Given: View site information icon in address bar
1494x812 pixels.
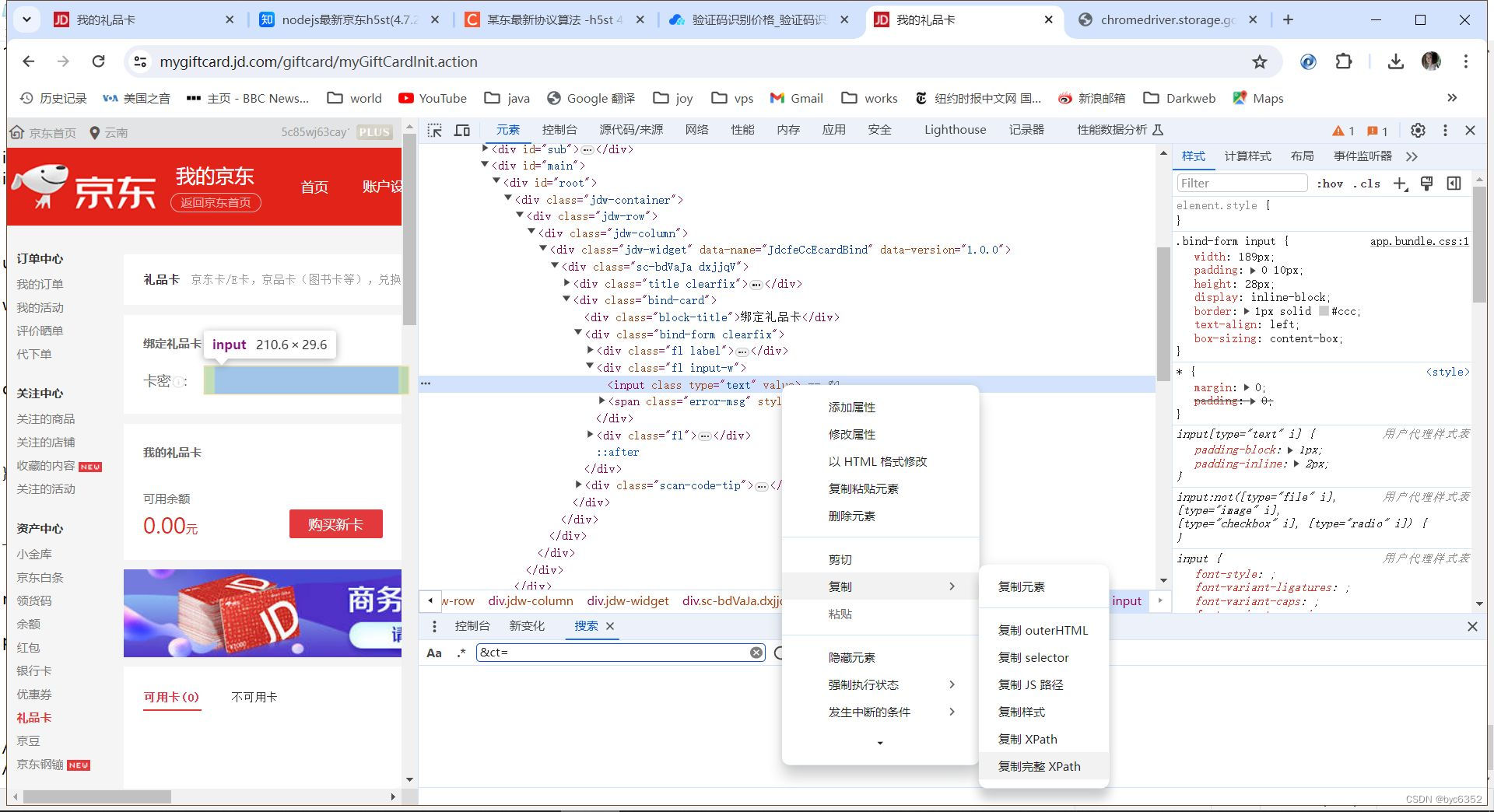Looking at the screenshot, I should coord(140,61).
